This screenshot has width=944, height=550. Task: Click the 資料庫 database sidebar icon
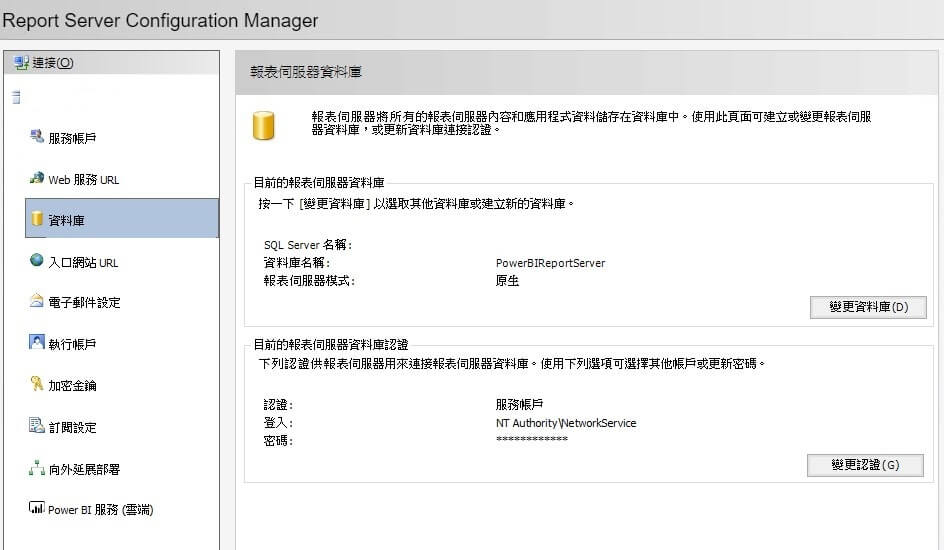[37, 219]
